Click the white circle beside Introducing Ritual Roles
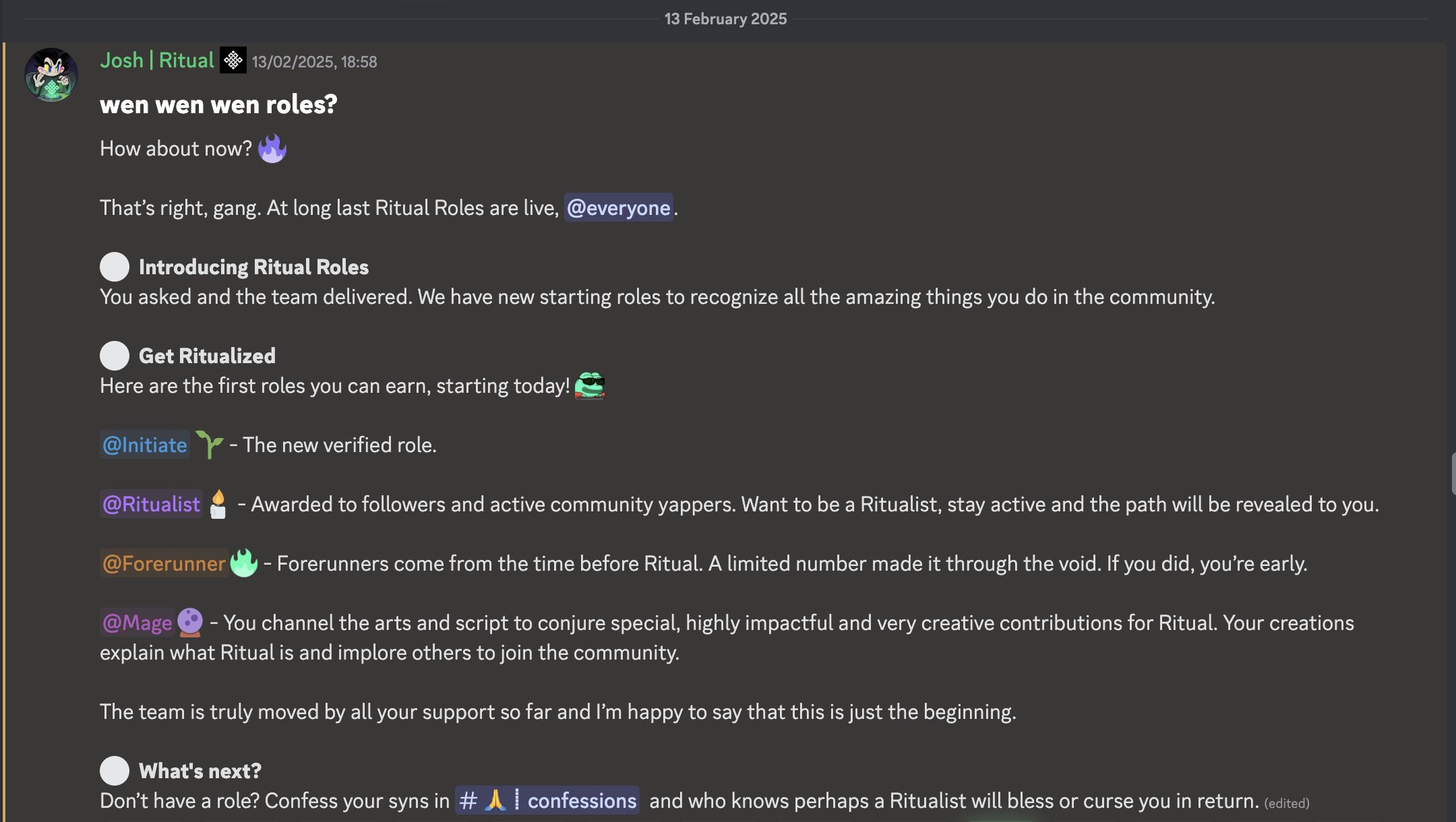Image resolution: width=1456 pixels, height=822 pixels. (x=115, y=267)
